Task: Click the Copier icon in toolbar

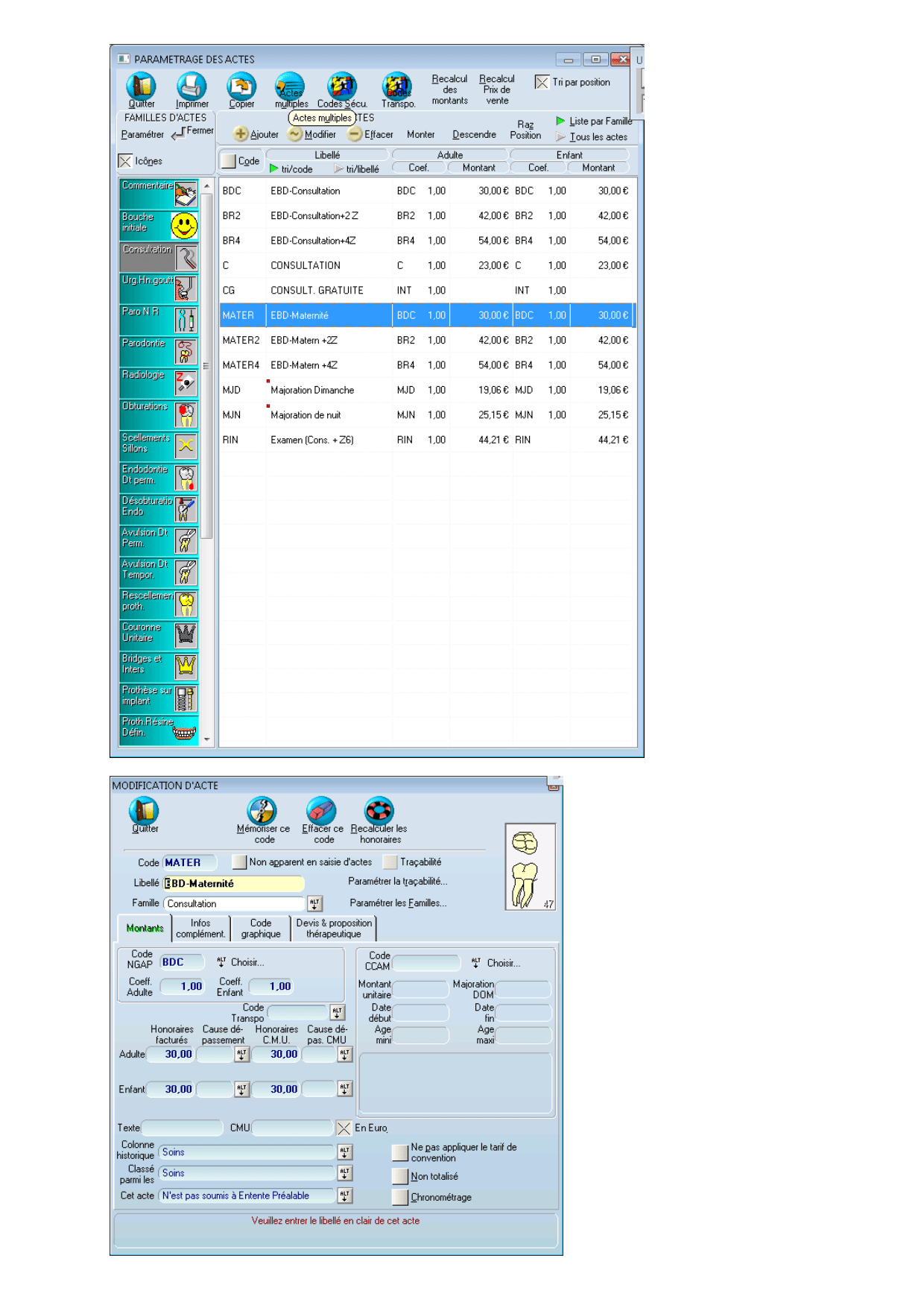Action: [x=241, y=86]
